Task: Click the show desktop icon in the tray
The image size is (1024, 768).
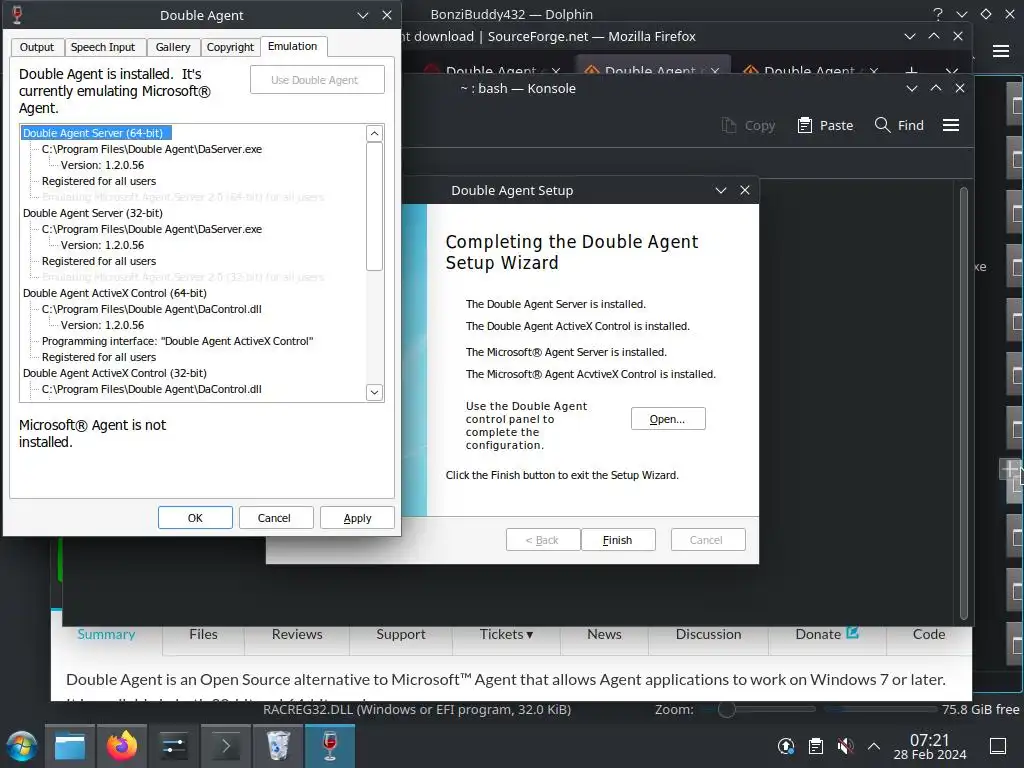Action: [x=998, y=746]
